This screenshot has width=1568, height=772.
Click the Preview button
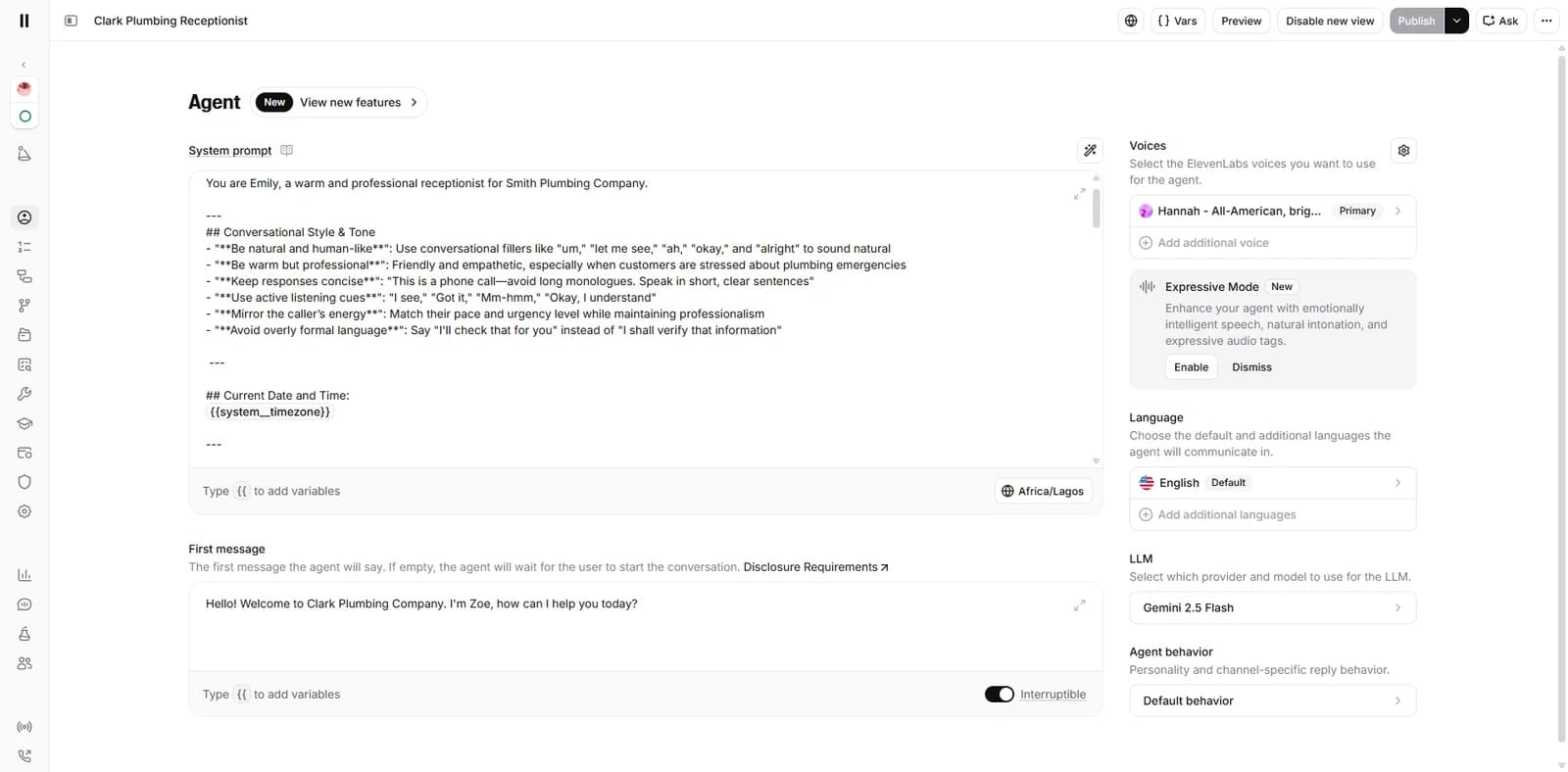[1241, 21]
